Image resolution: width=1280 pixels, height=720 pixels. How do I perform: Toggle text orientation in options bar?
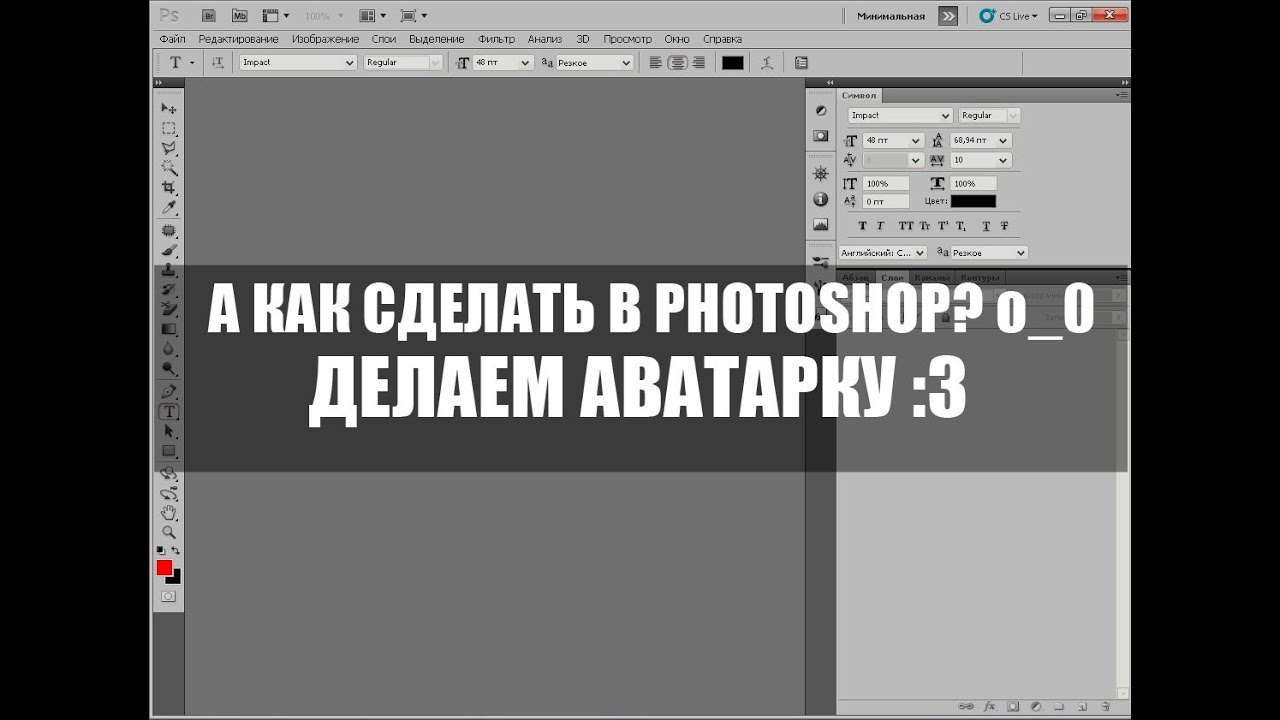pyautogui.click(x=216, y=62)
